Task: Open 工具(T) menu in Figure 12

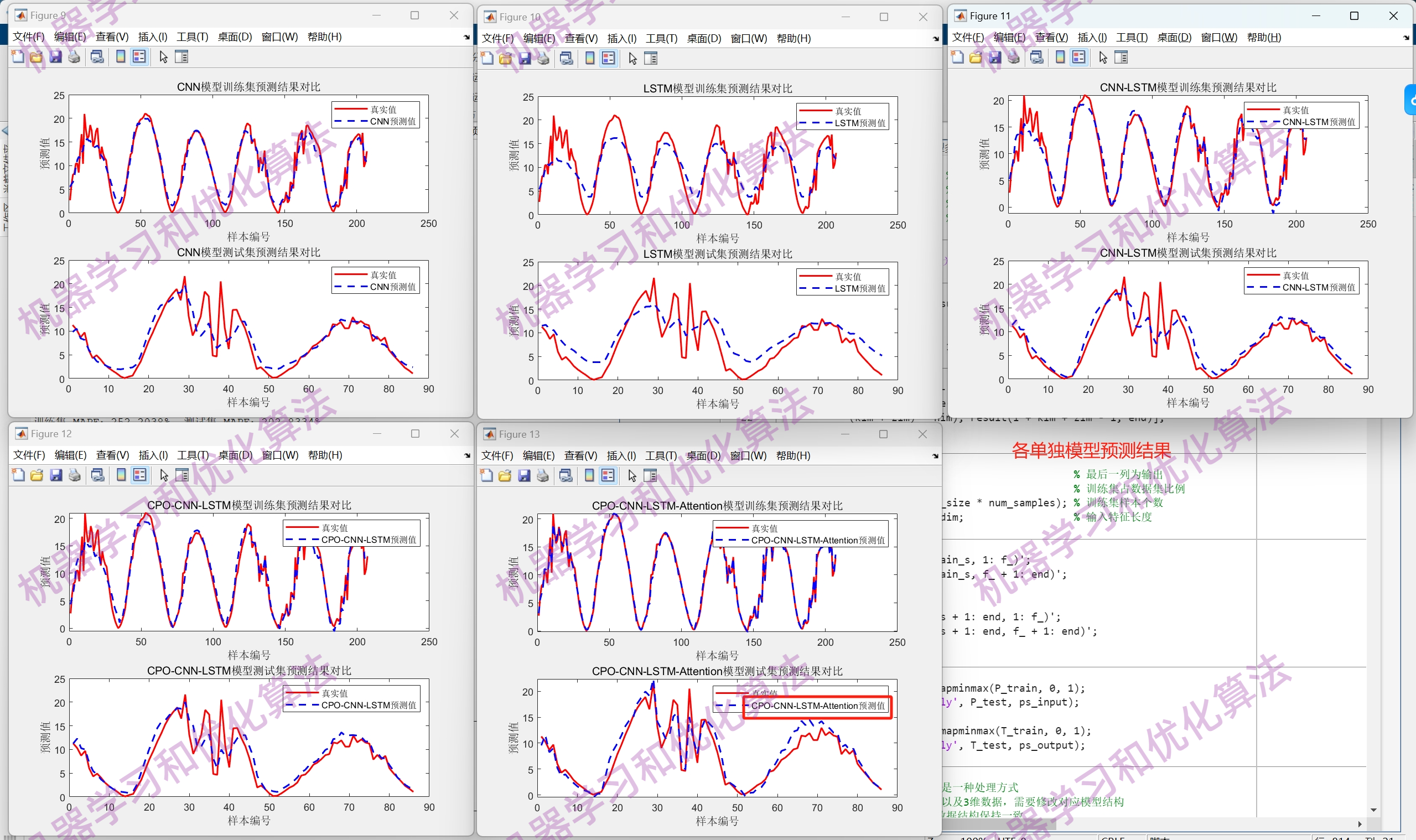Action: tap(193, 455)
